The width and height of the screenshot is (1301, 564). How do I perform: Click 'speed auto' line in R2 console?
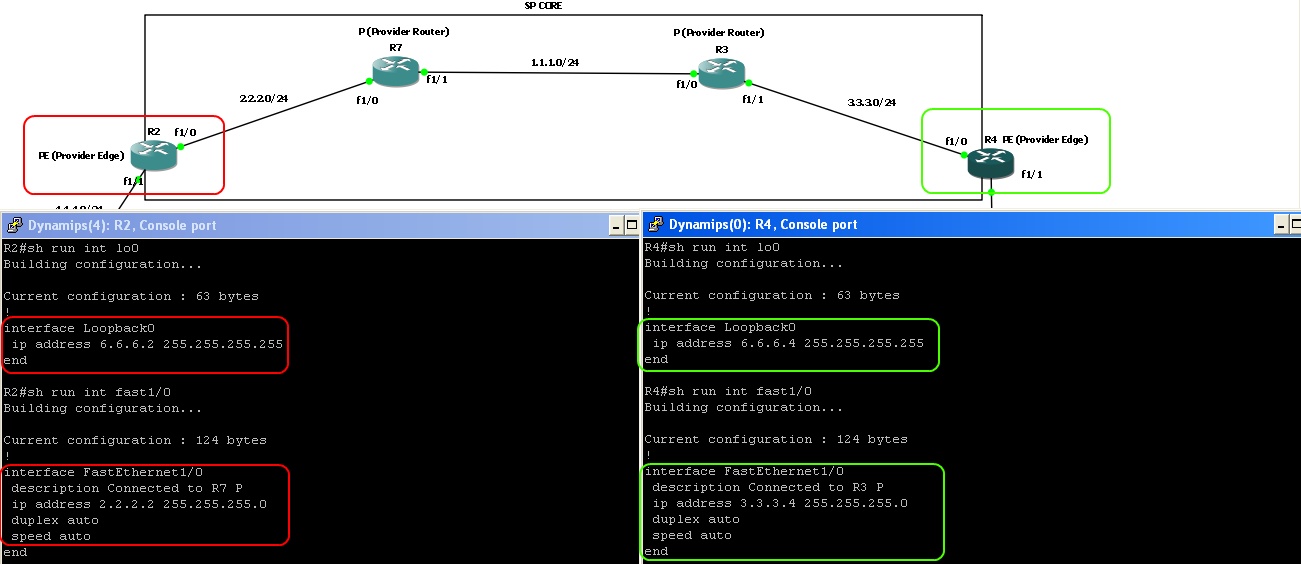click(x=51, y=536)
